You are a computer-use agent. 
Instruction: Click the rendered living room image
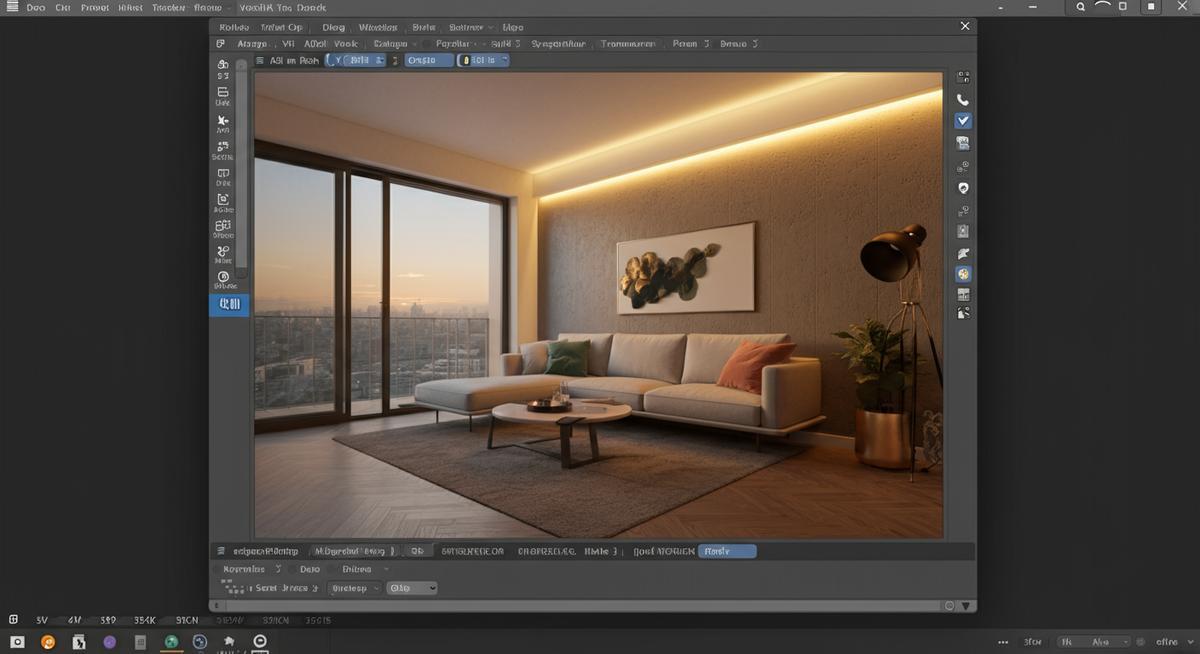point(598,305)
